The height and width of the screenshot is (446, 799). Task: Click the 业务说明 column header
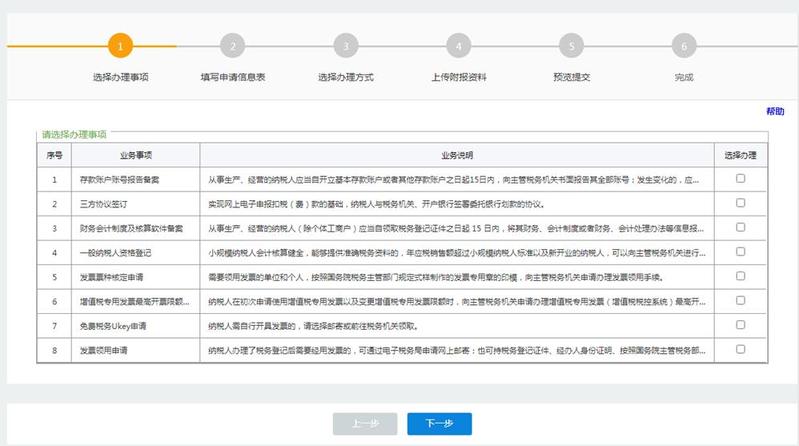456,155
